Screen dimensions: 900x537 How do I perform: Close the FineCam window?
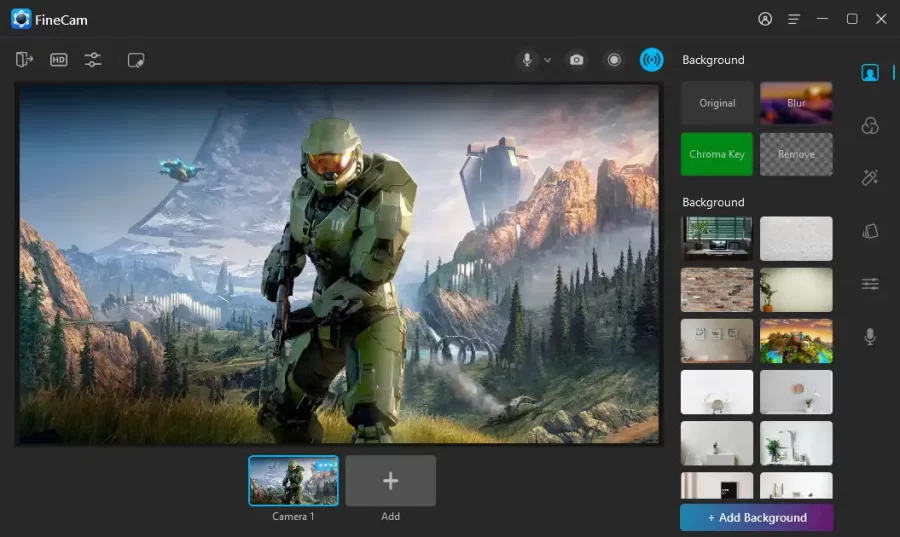coord(881,19)
